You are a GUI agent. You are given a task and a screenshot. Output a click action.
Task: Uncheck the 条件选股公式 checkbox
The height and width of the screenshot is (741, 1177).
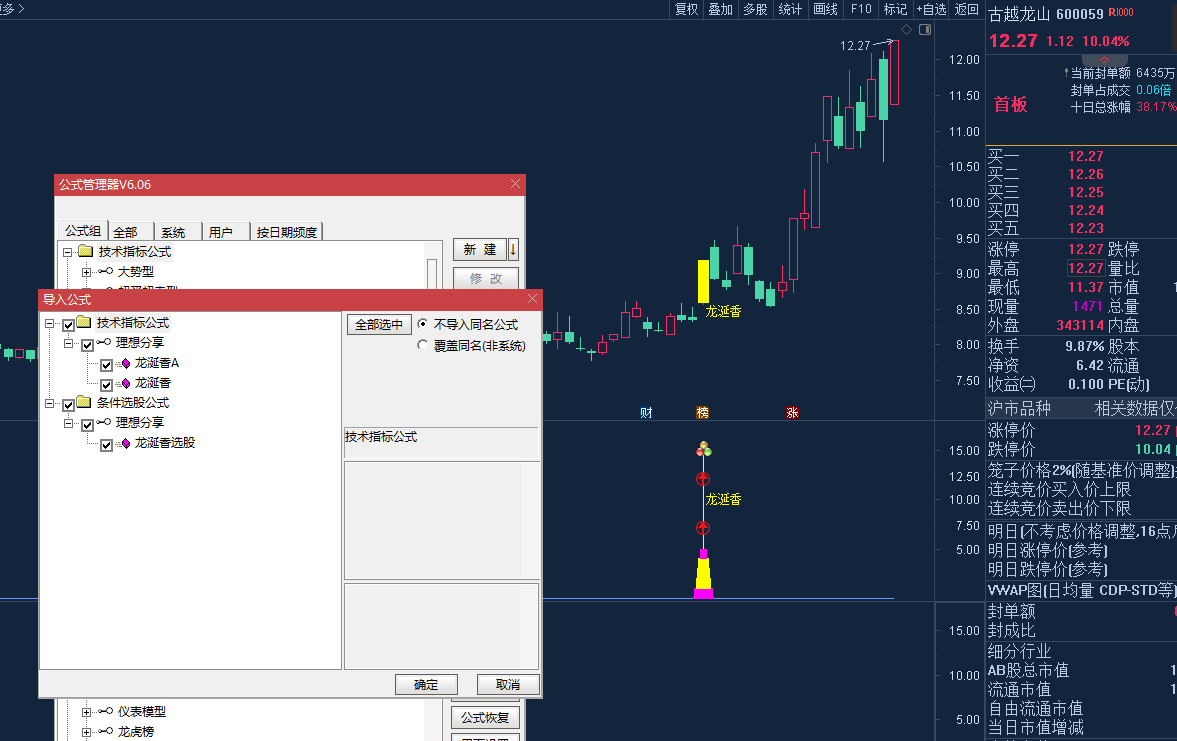coord(68,405)
